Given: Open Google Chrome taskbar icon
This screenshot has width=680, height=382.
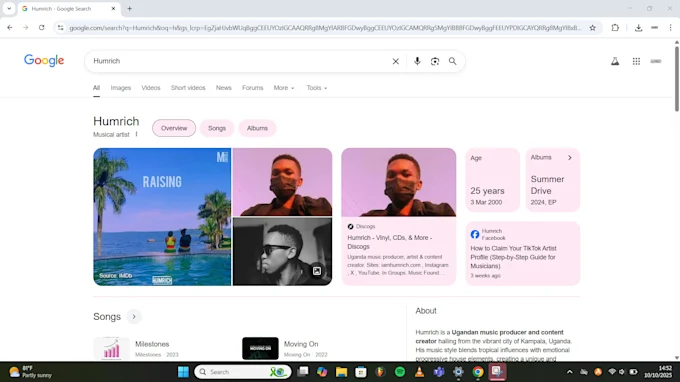Looking at the screenshot, I should point(478,372).
